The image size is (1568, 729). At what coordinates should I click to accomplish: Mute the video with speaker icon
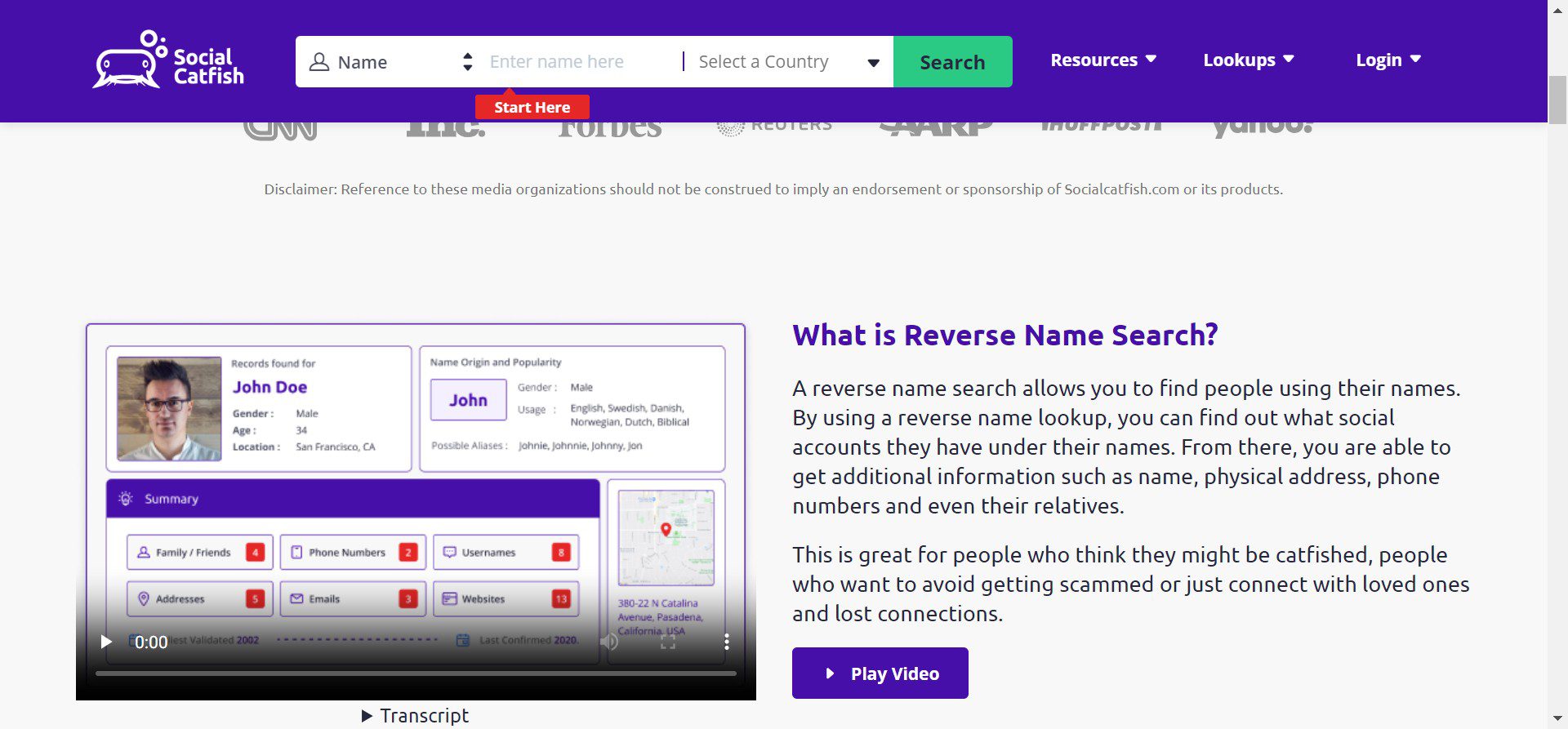click(609, 642)
